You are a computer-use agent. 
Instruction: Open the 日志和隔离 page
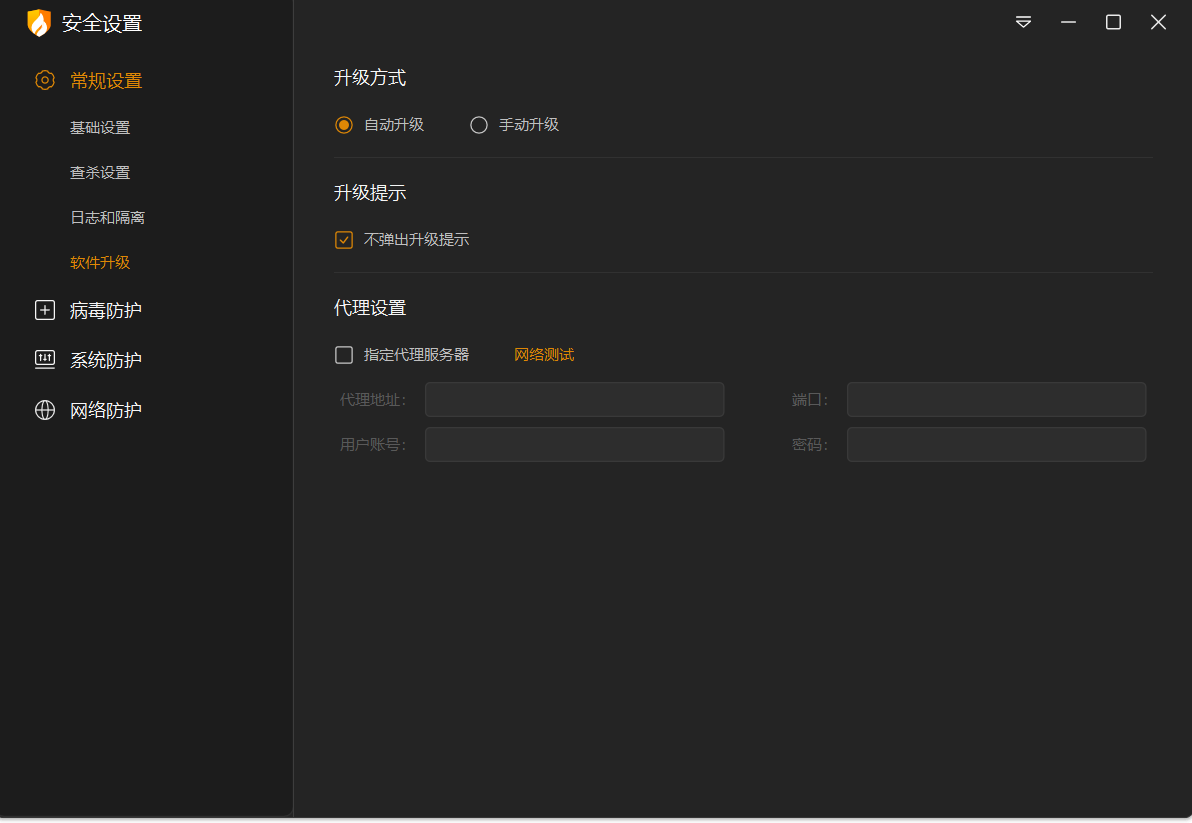(x=107, y=217)
